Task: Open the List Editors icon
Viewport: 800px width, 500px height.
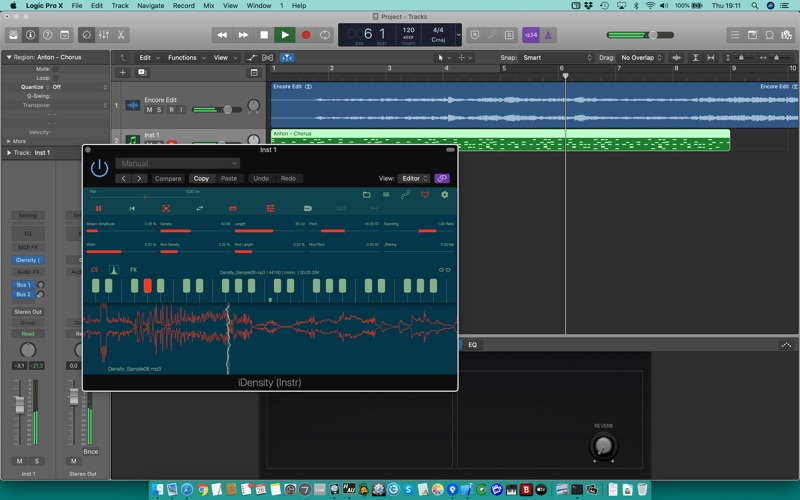Action: click(735, 35)
